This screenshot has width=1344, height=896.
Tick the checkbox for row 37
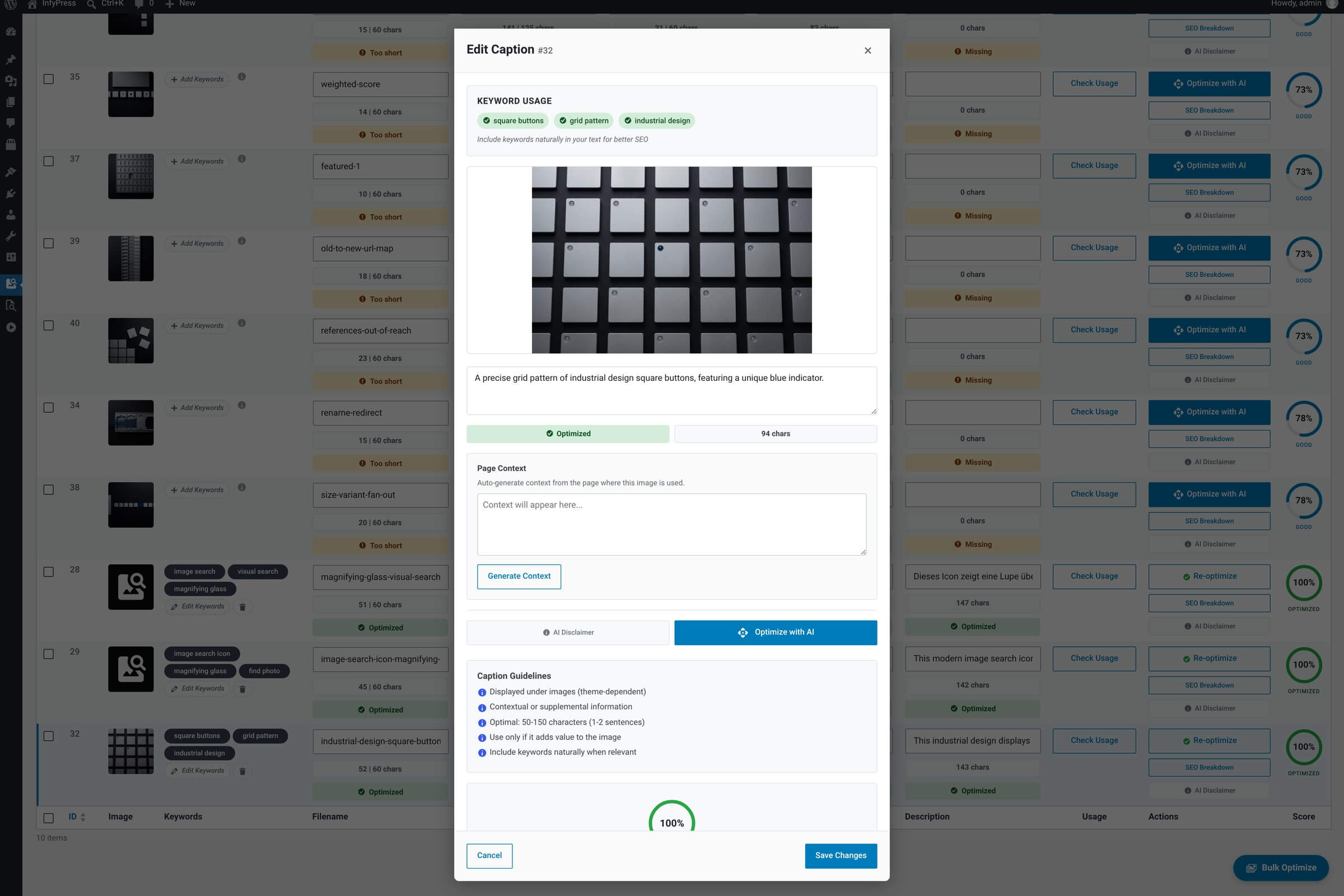tap(49, 161)
